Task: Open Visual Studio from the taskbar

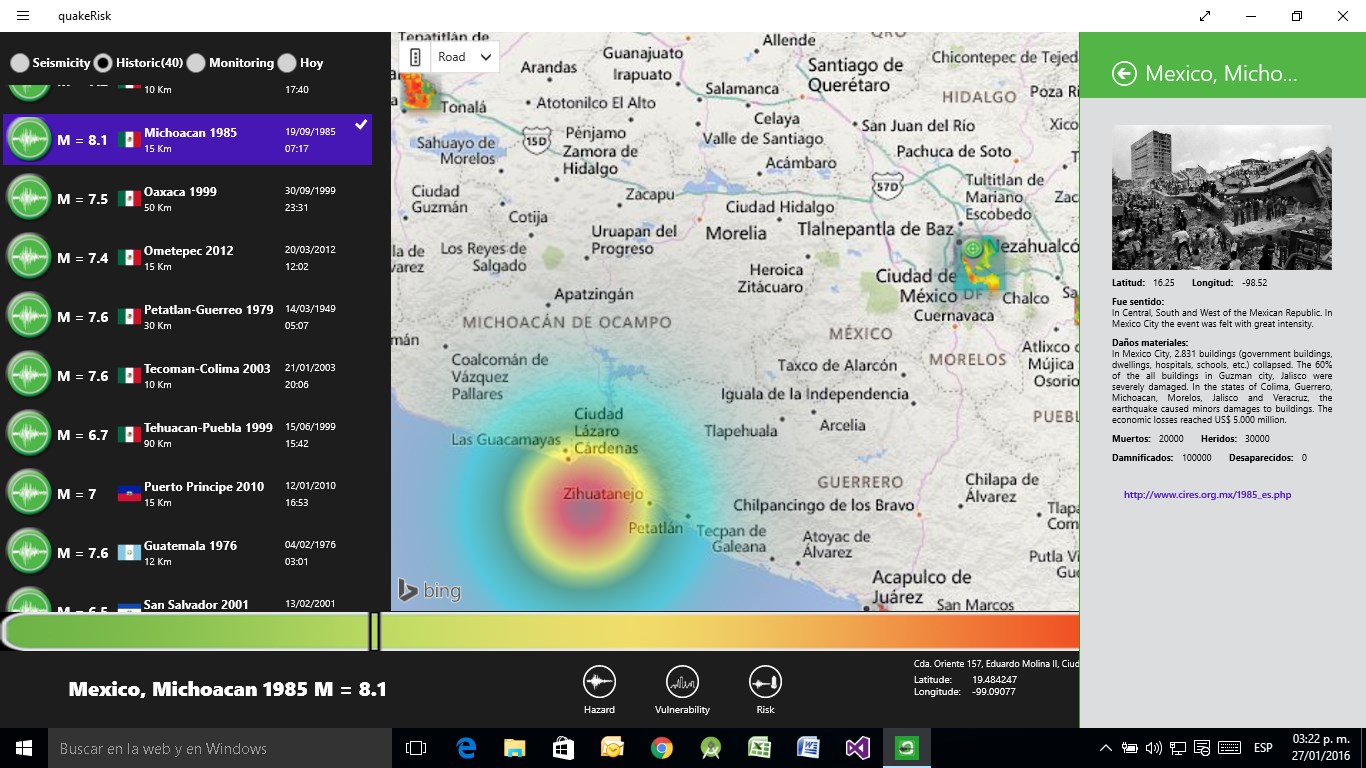Action: [857, 748]
